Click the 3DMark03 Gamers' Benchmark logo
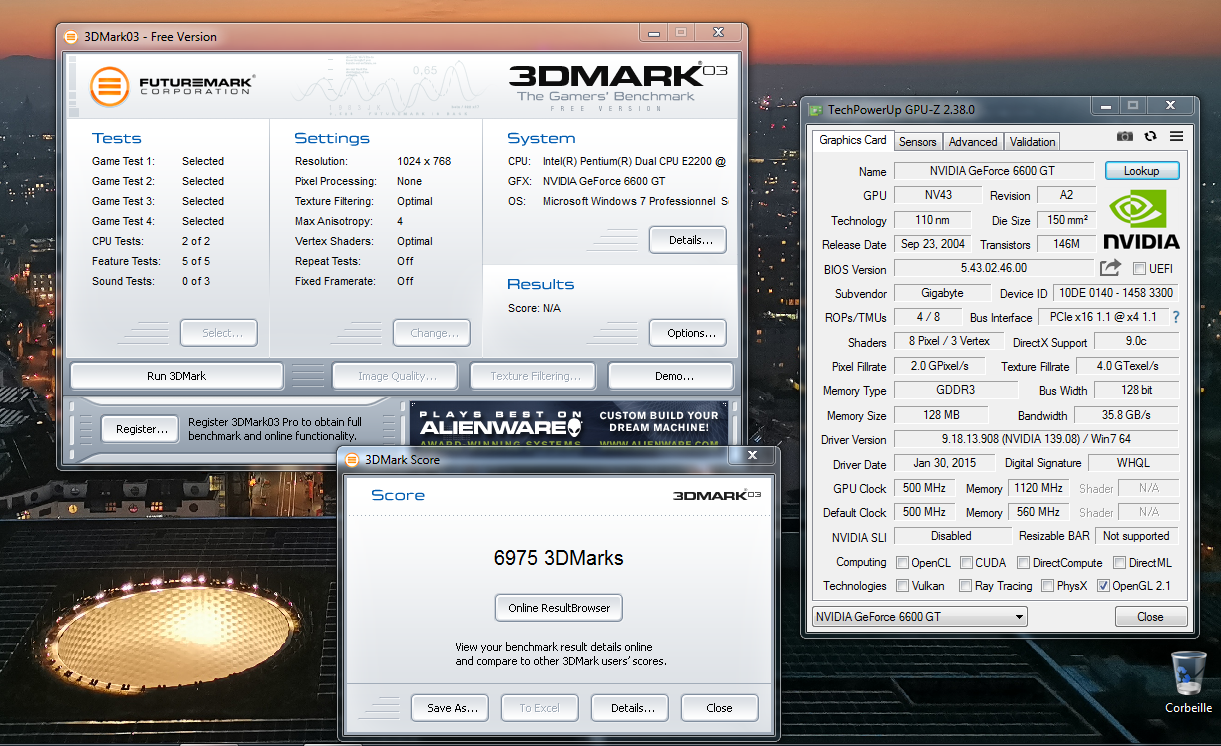The height and width of the screenshot is (746, 1221). pos(617,85)
